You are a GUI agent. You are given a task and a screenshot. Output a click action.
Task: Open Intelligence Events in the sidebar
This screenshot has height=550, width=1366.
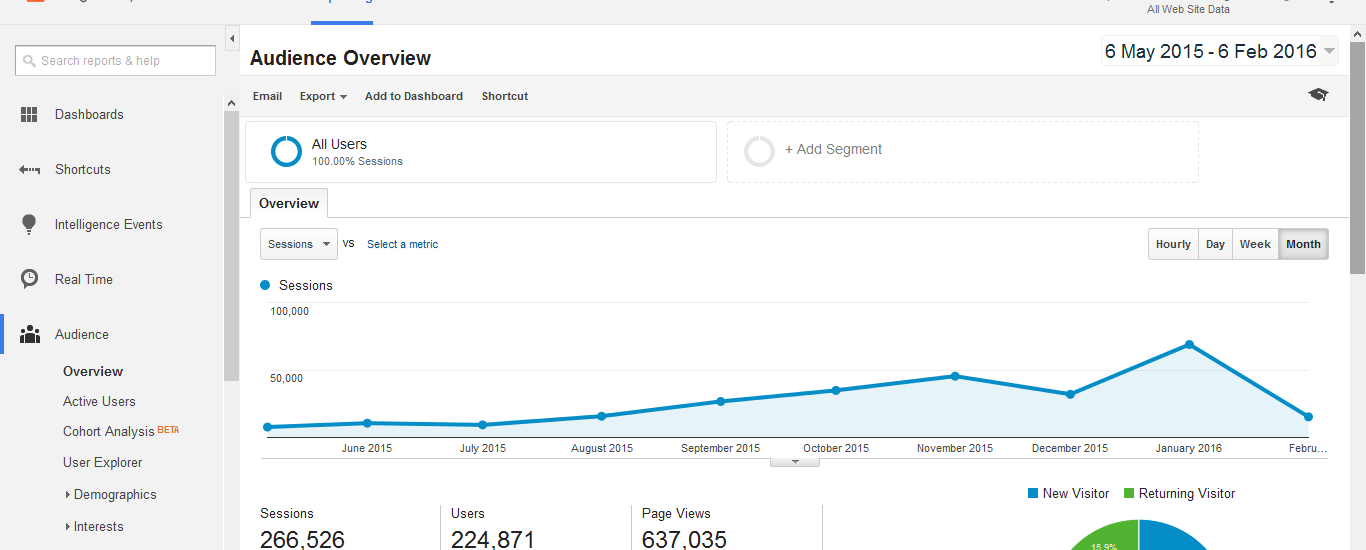point(108,225)
